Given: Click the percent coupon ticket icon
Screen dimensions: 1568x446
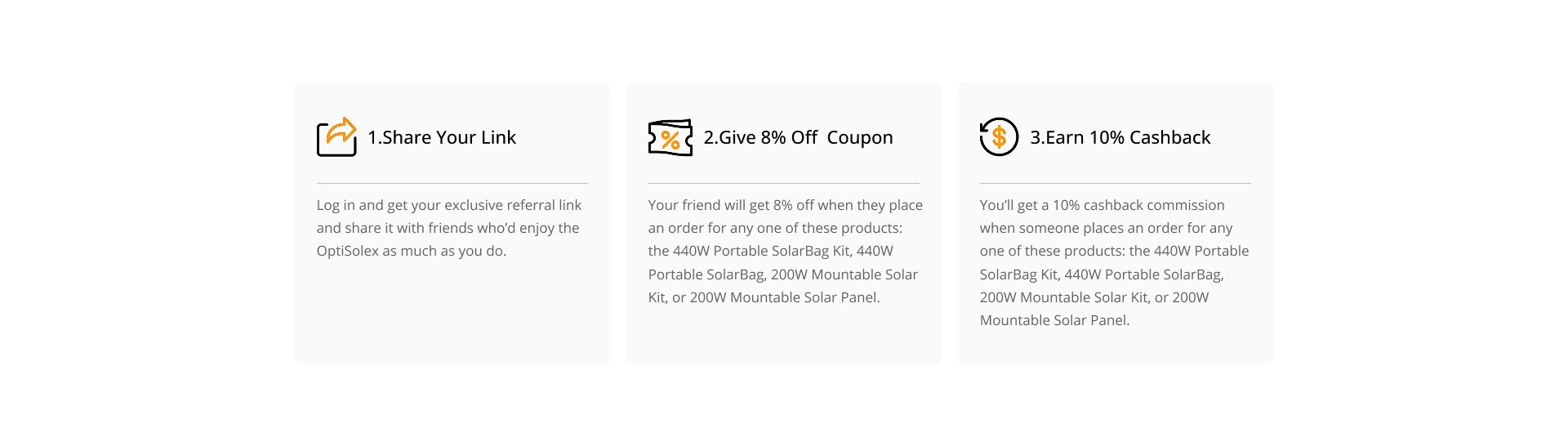Looking at the screenshot, I should (x=670, y=137).
